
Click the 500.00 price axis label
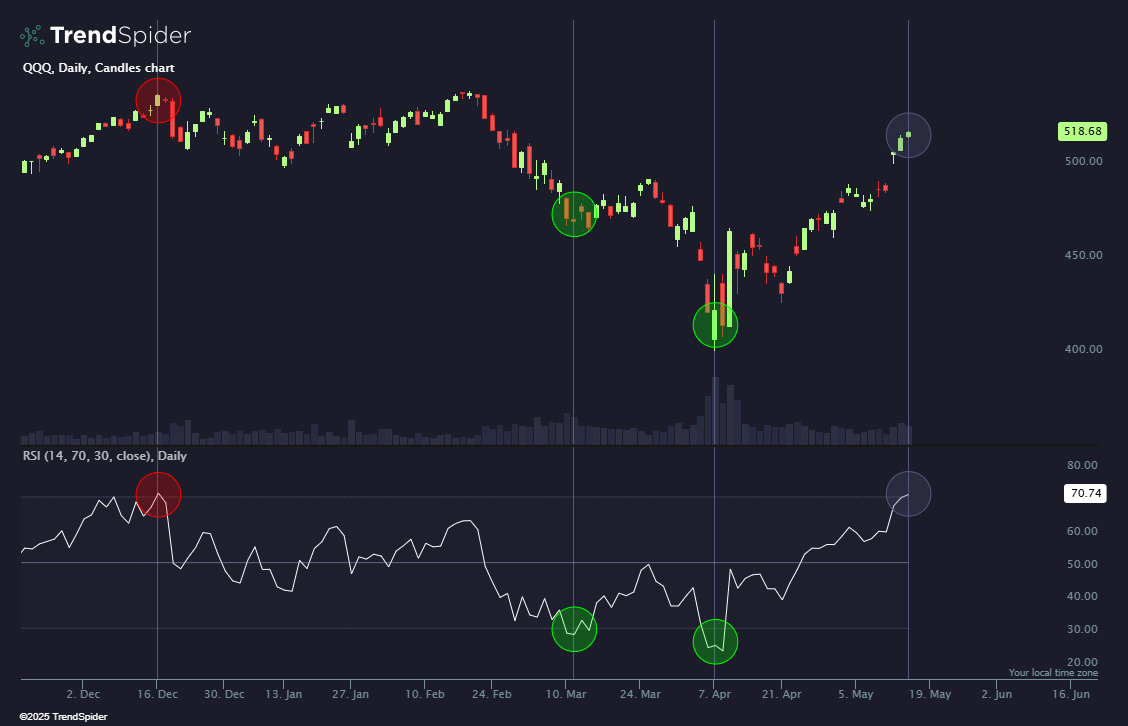click(x=1083, y=161)
